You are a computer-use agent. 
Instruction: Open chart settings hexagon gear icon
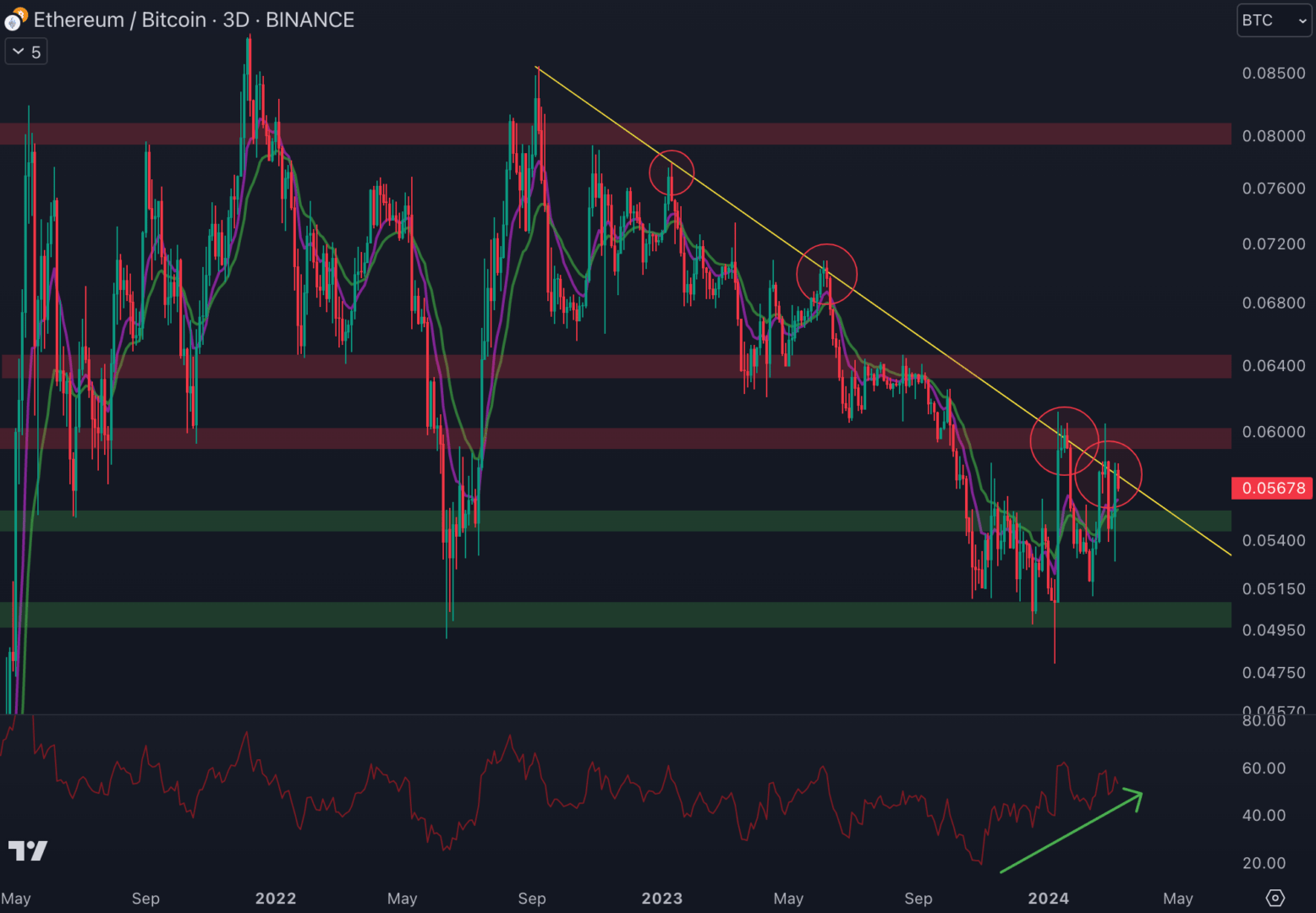(1275, 898)
